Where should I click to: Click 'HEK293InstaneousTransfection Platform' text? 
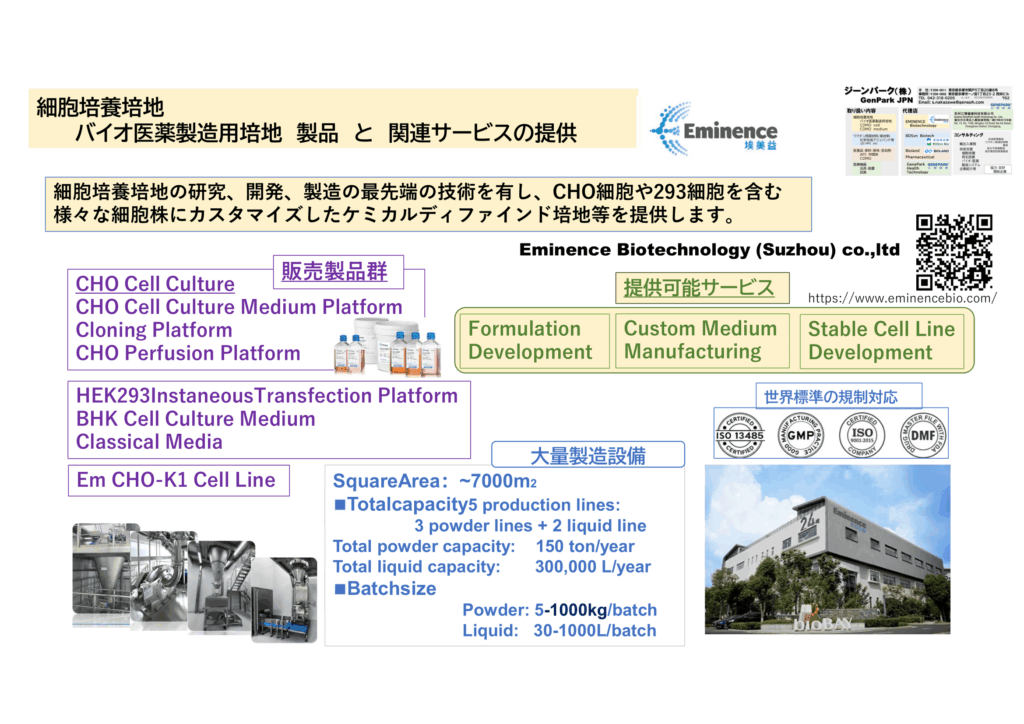pos(267,396)
